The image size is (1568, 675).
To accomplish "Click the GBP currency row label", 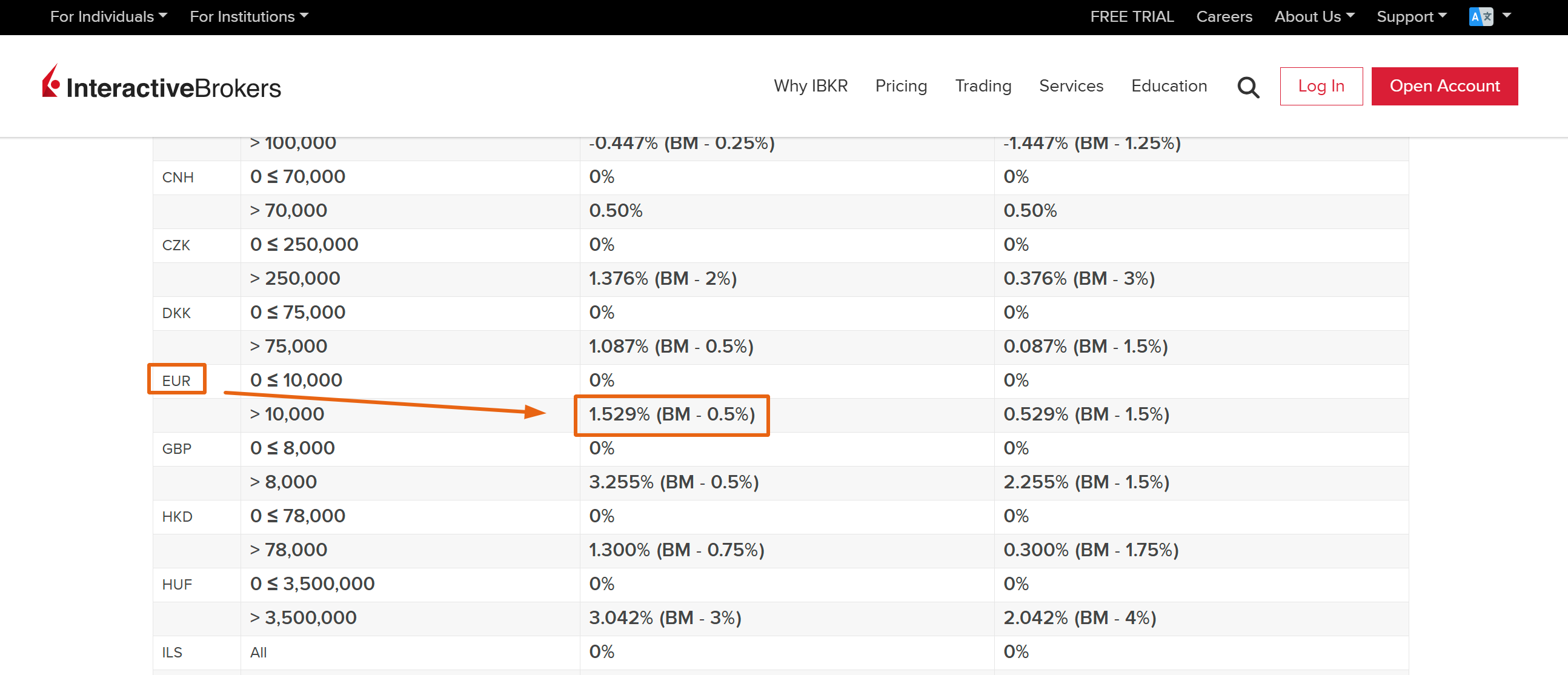I will click(x=176, y=448).
